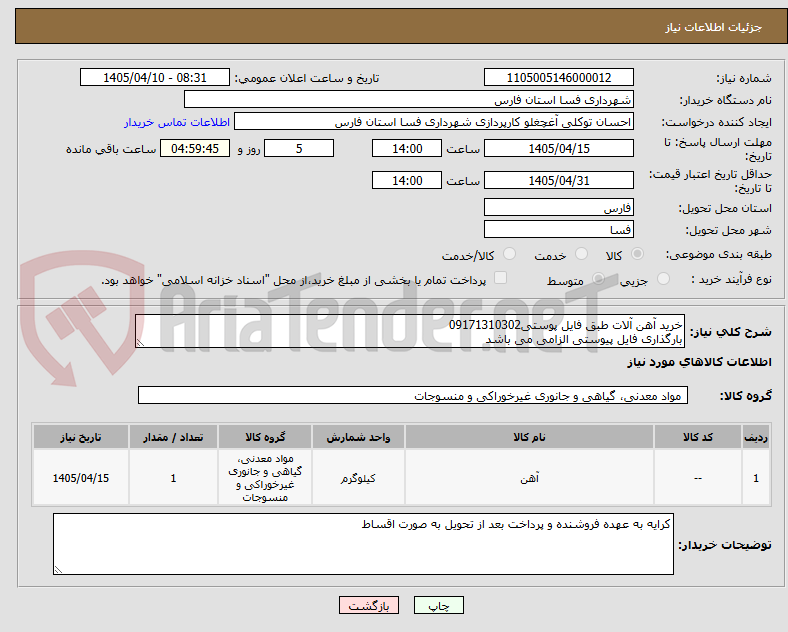Open buyer contact info link

[x=177, y=122]
